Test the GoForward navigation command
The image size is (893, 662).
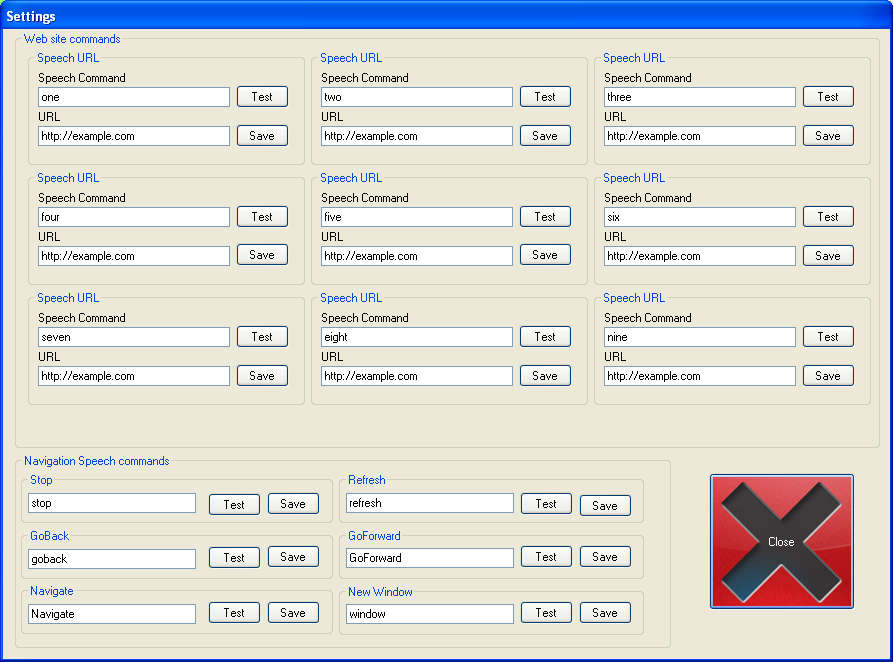coord(546,557)
